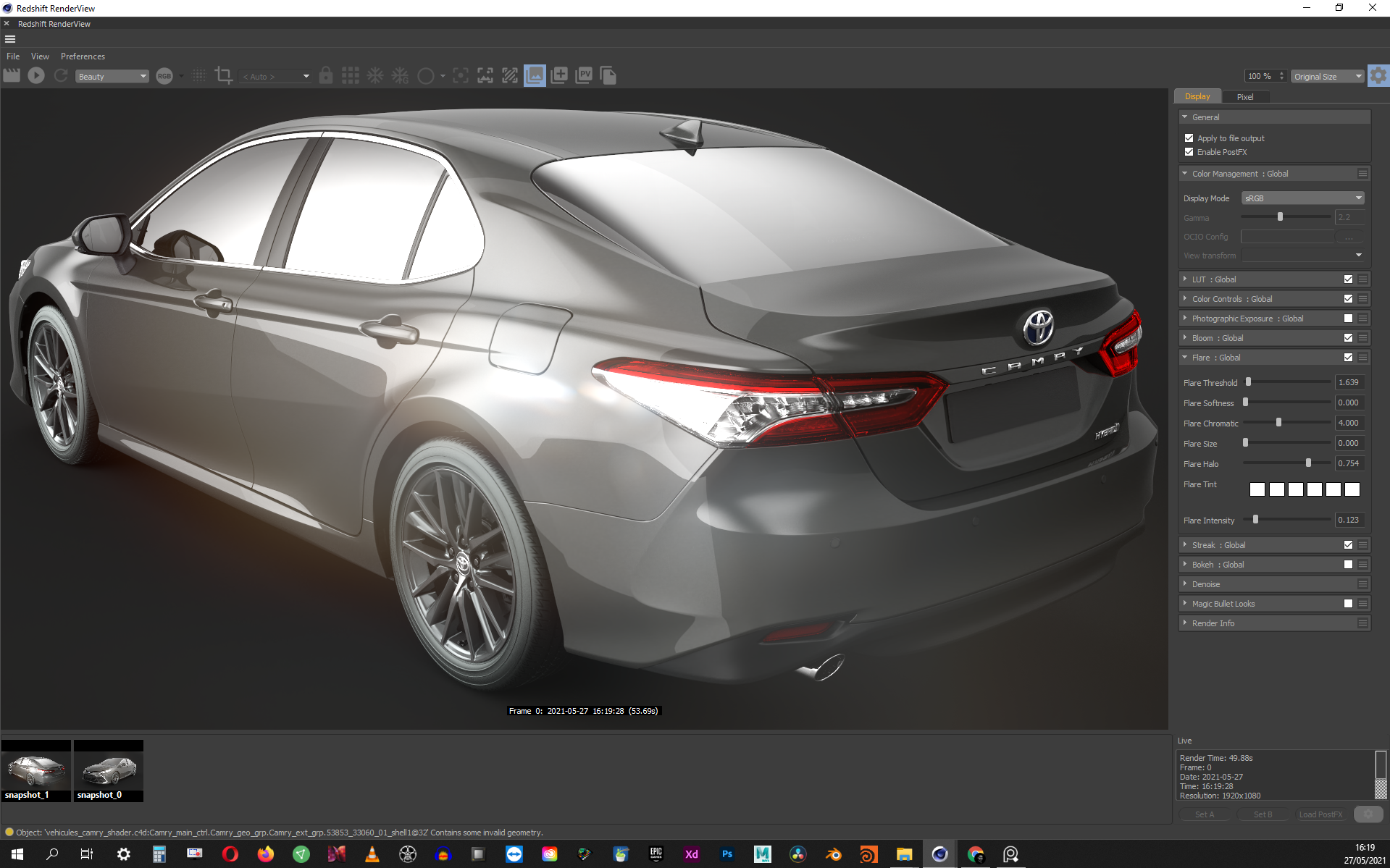Open the Display Mode sRGB dropdown
The height and width of the screenshot is (868, 1390).
coord(1303,198)
